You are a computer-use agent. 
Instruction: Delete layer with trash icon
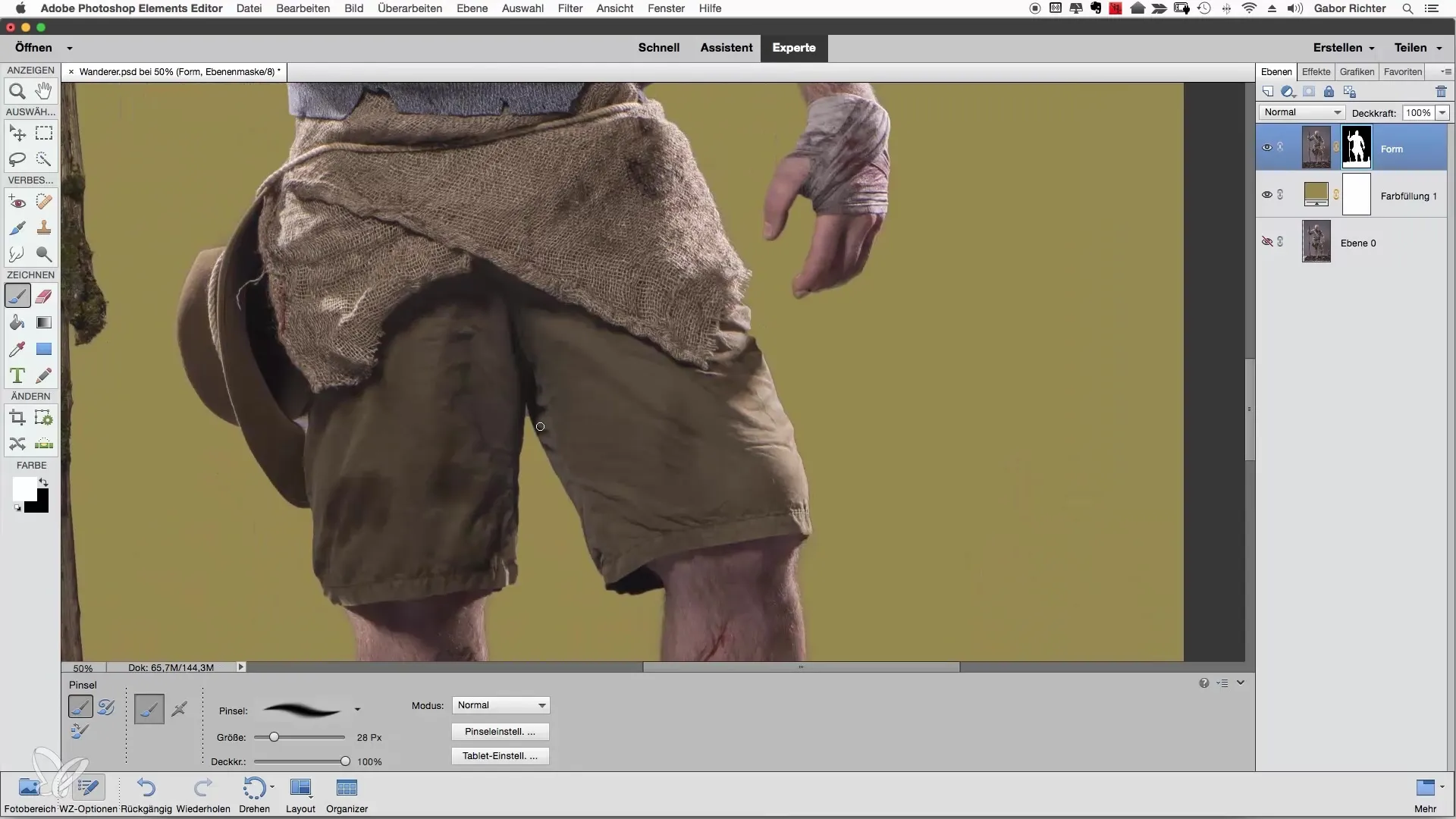point(1441,92)
